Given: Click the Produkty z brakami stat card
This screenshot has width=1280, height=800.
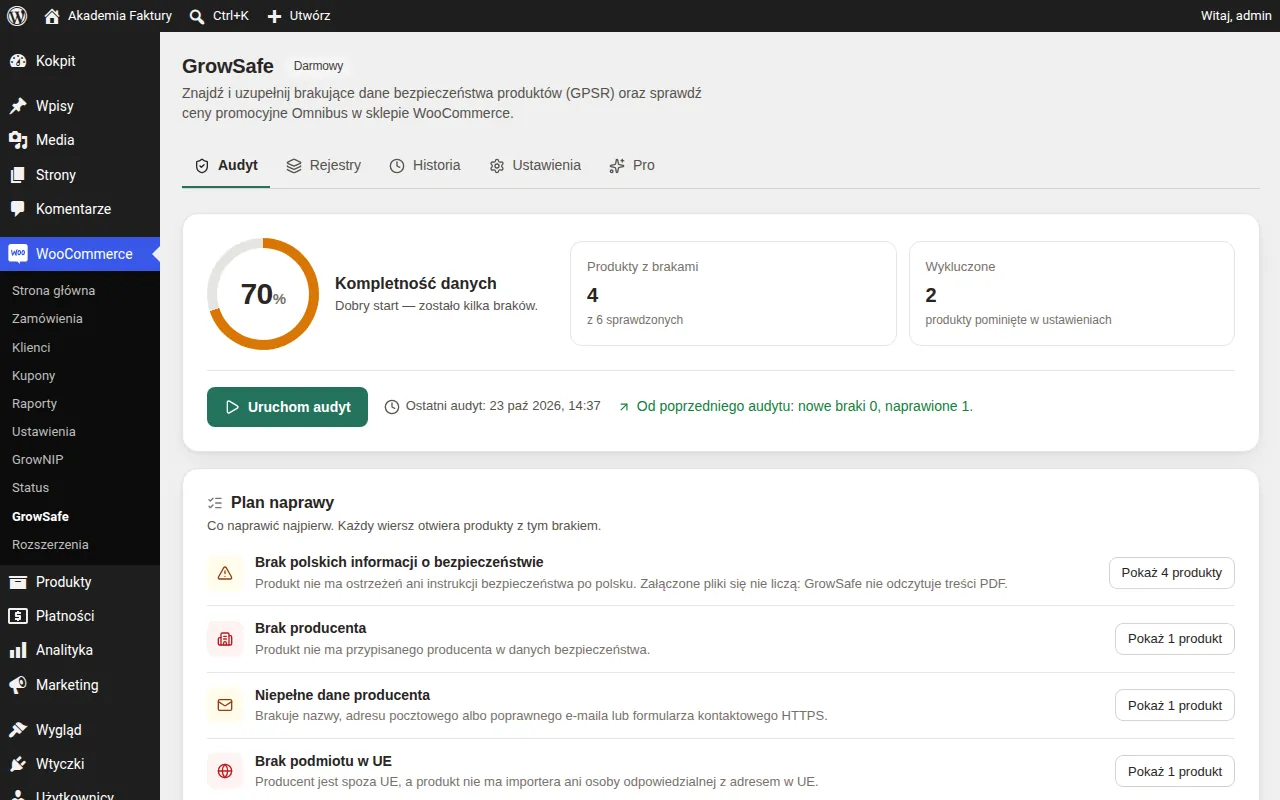Looking at the screenshot, I should (733, 294).
